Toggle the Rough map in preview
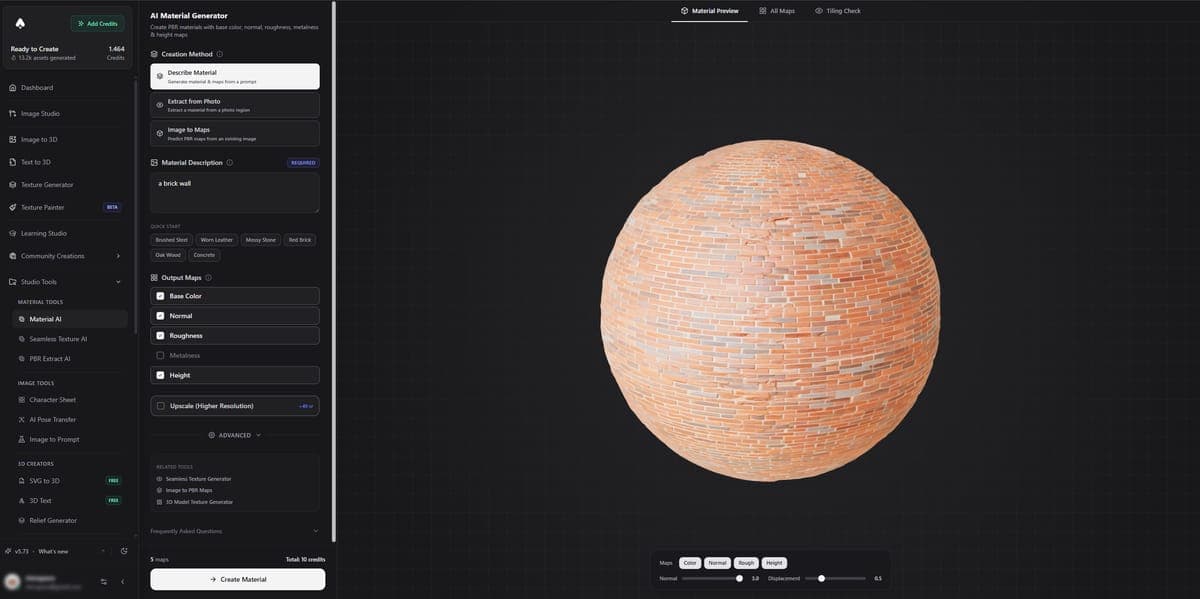Screen dimensions: 1200x599 [746, 563]
